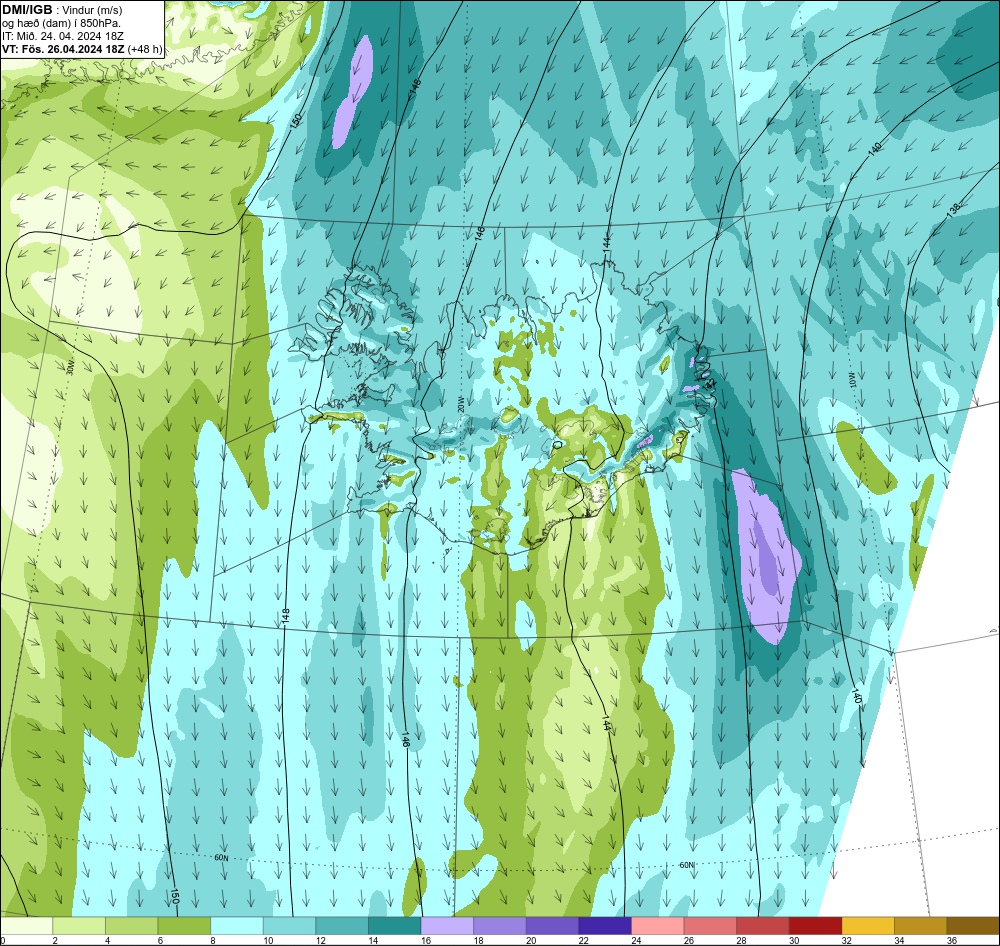Click the '150' contour label near the map top
Image resolution: width=1000 pixels, height=946 pixels.
point(295,122)
